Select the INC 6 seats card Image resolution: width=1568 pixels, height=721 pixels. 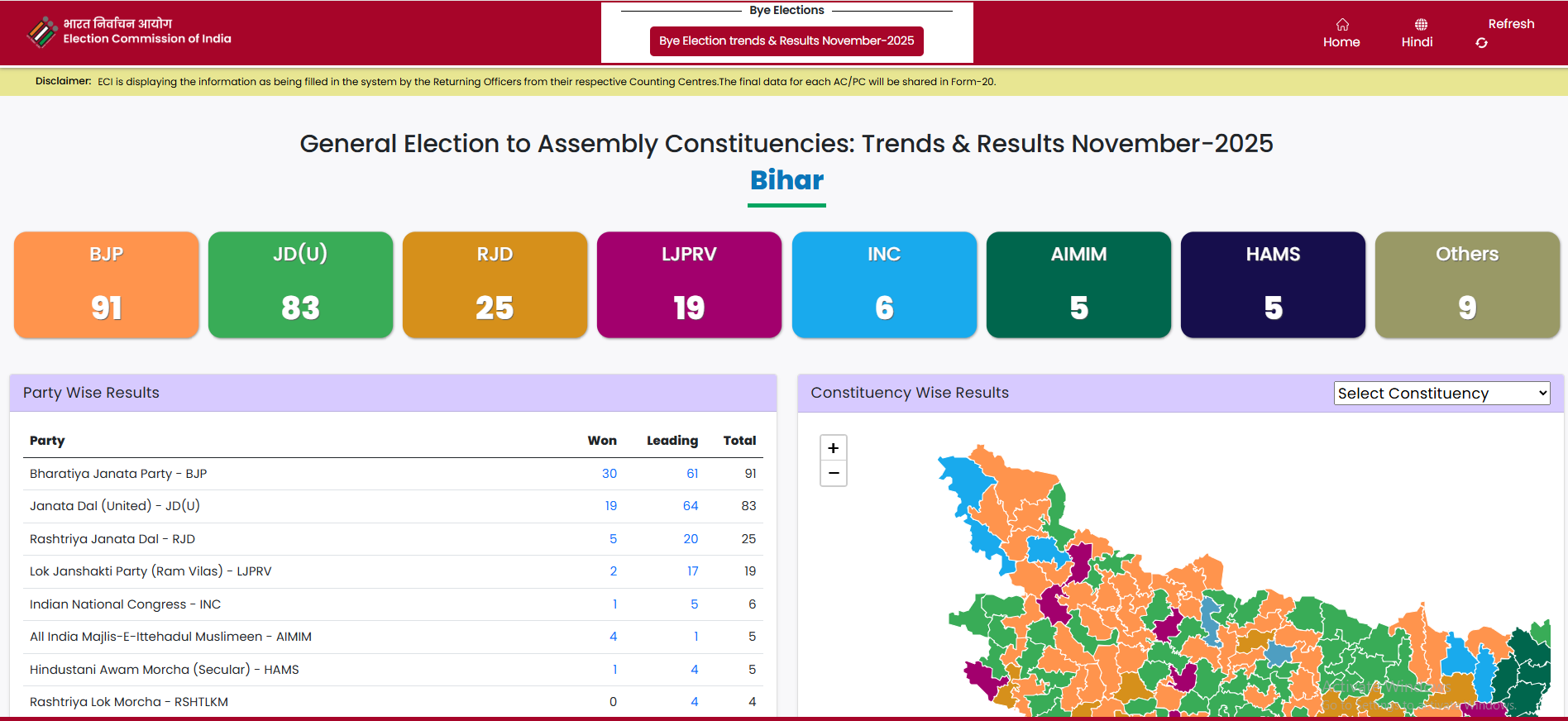884,284
